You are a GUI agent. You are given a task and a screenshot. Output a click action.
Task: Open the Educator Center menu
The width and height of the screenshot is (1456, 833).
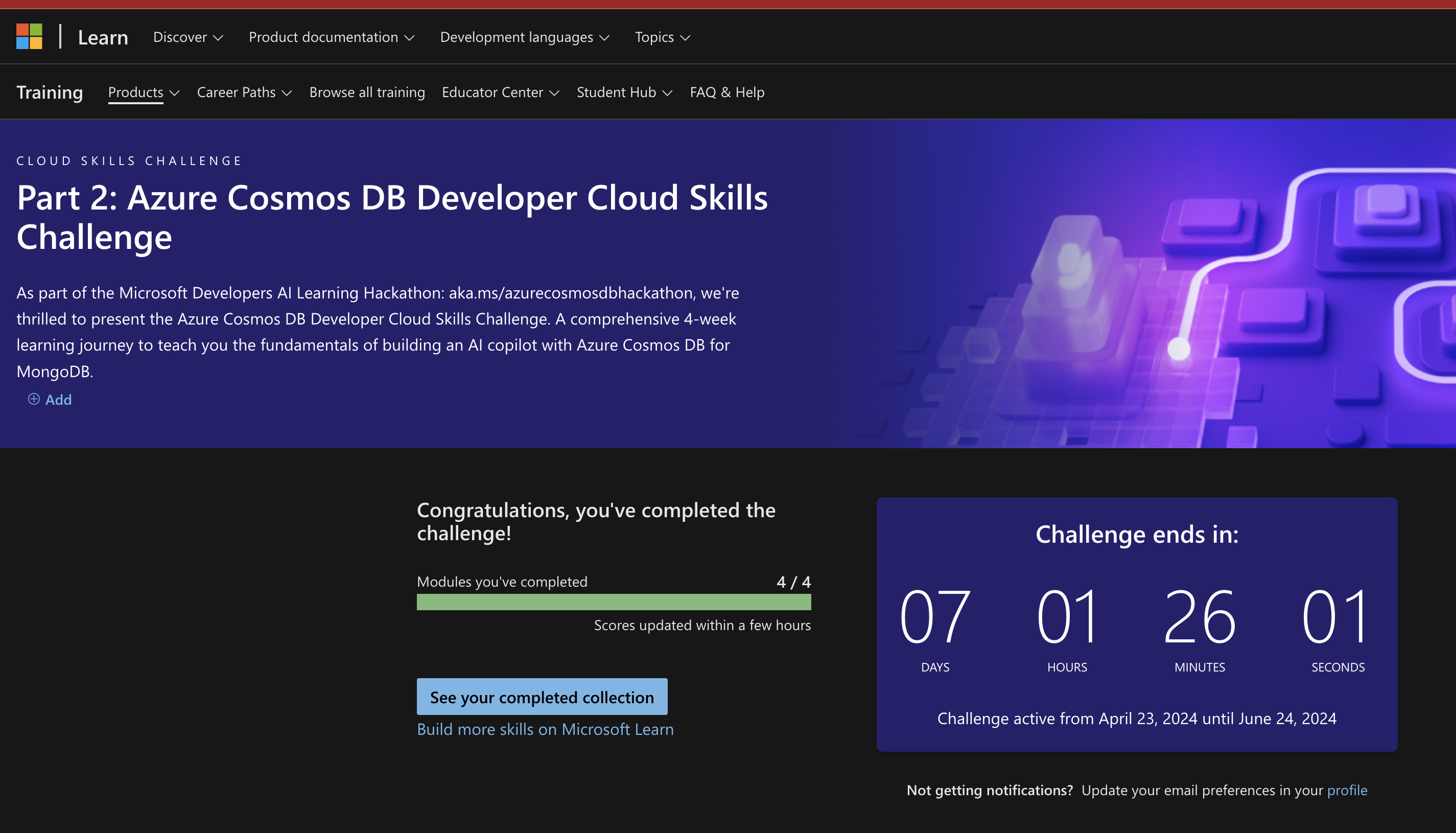(500, 92)
